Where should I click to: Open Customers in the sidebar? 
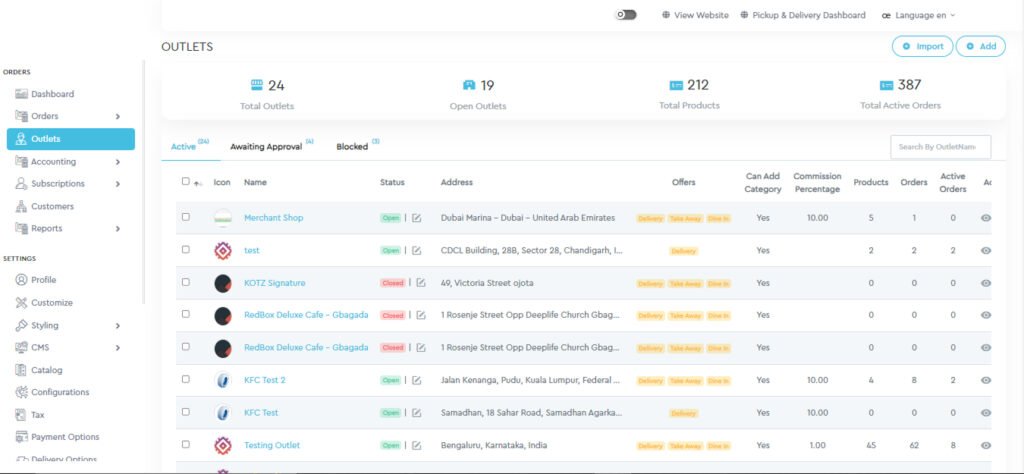pos(52,206)
